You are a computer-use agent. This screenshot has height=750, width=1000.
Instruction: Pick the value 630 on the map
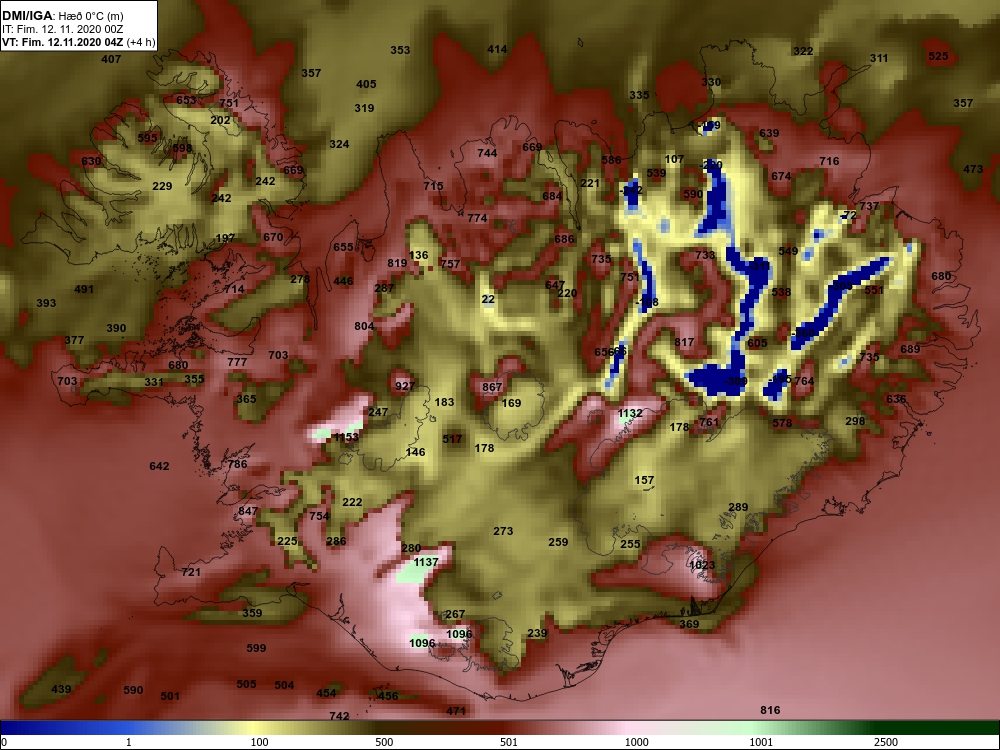tap(91, 161)
